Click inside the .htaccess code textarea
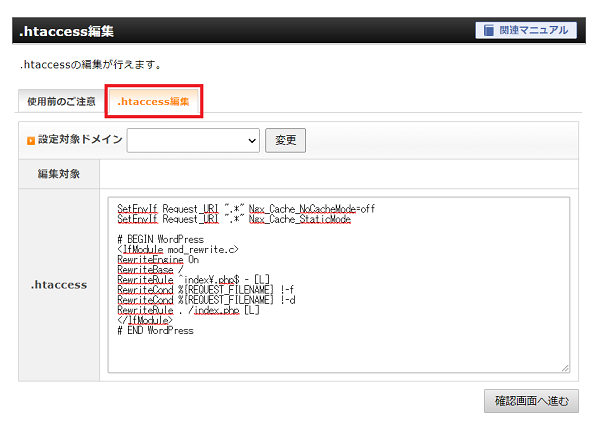Image resolution: width=600 pixels, height=427 pixels. coord(339,285)
